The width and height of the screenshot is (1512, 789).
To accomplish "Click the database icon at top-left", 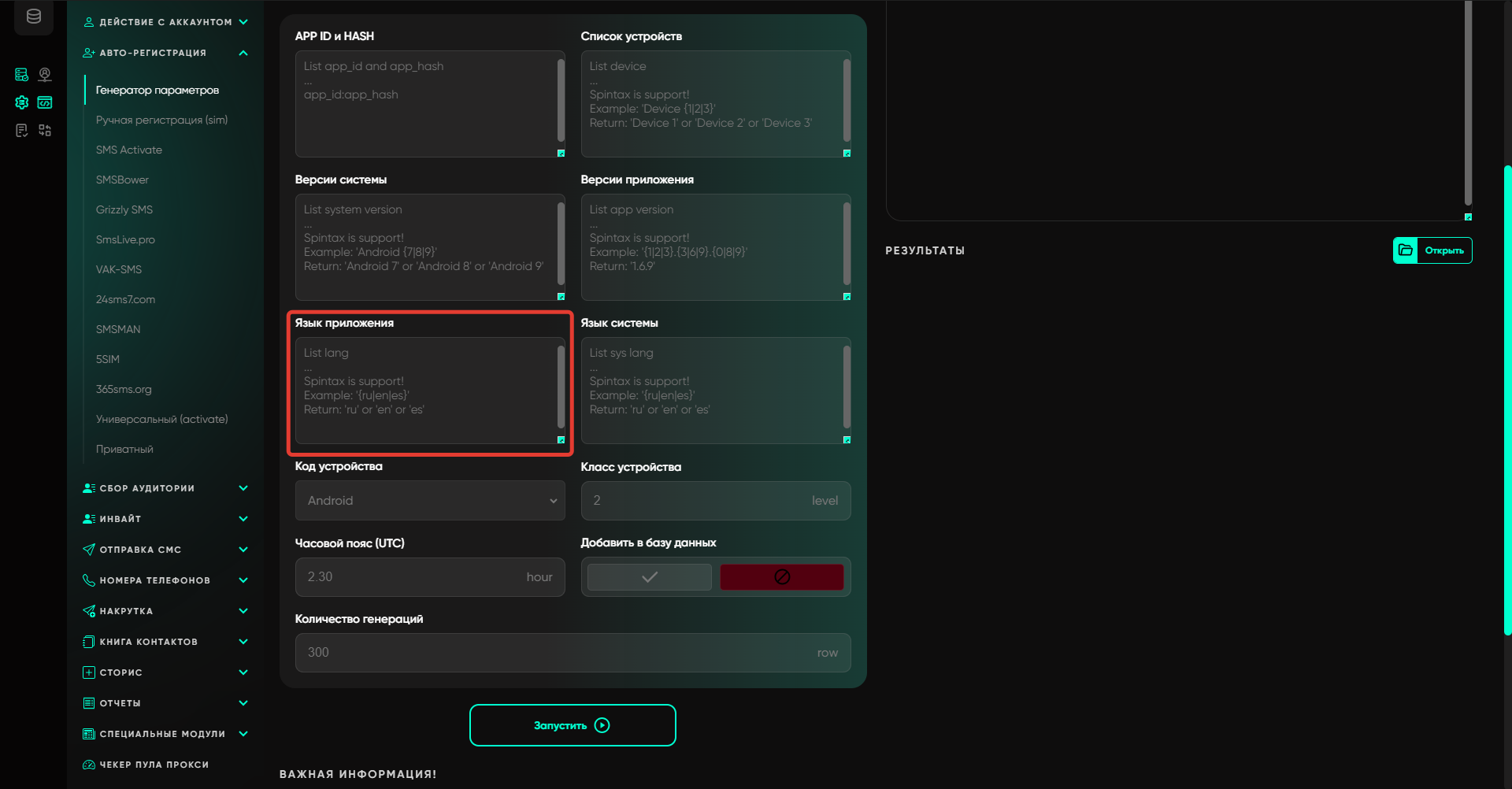I will (x=33, y=17).
